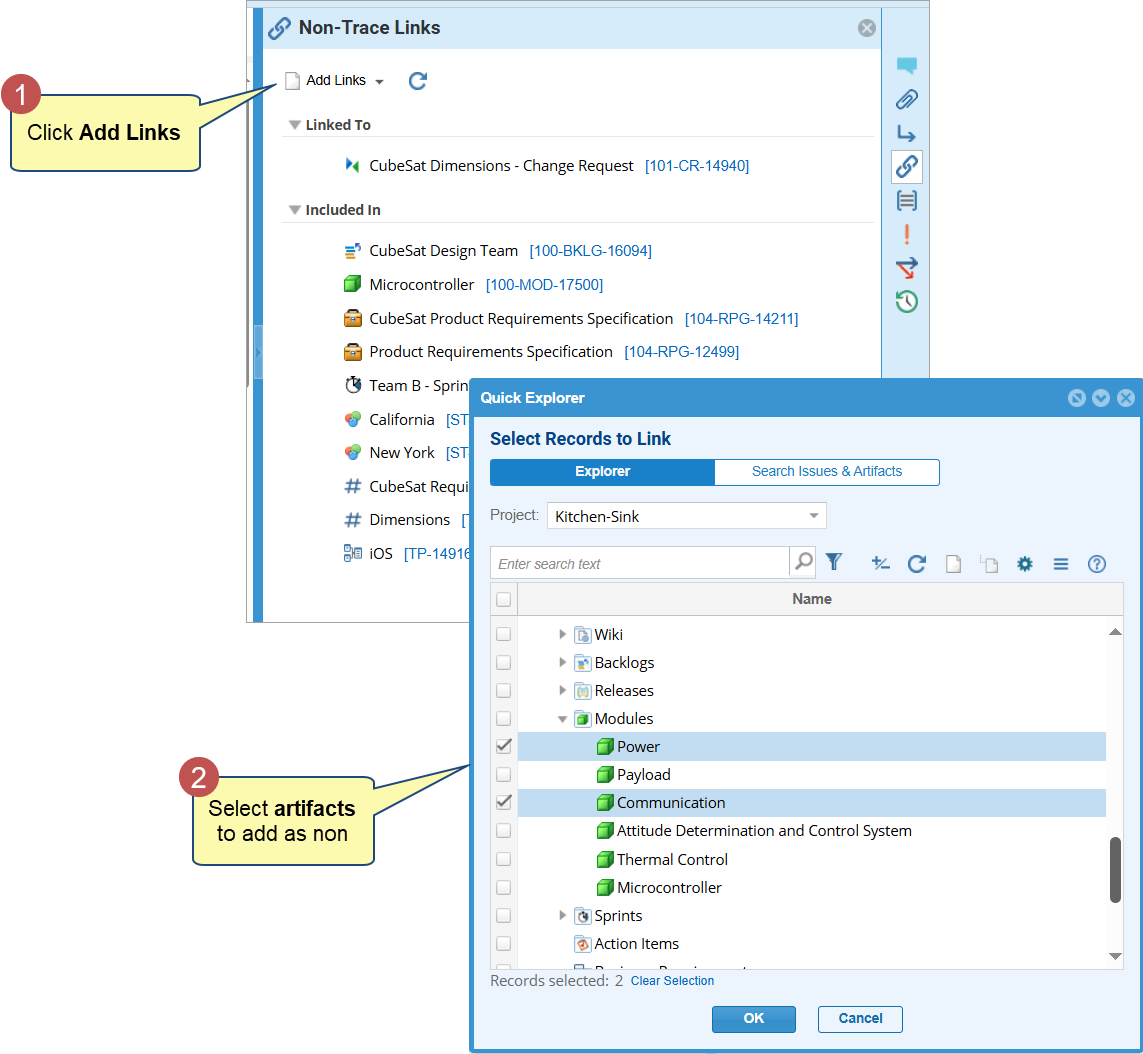The height and width of the screenshot is (1054, 1143).
Task: Open the history clock icon in sidebar
Action: click(x=906, y=301)
